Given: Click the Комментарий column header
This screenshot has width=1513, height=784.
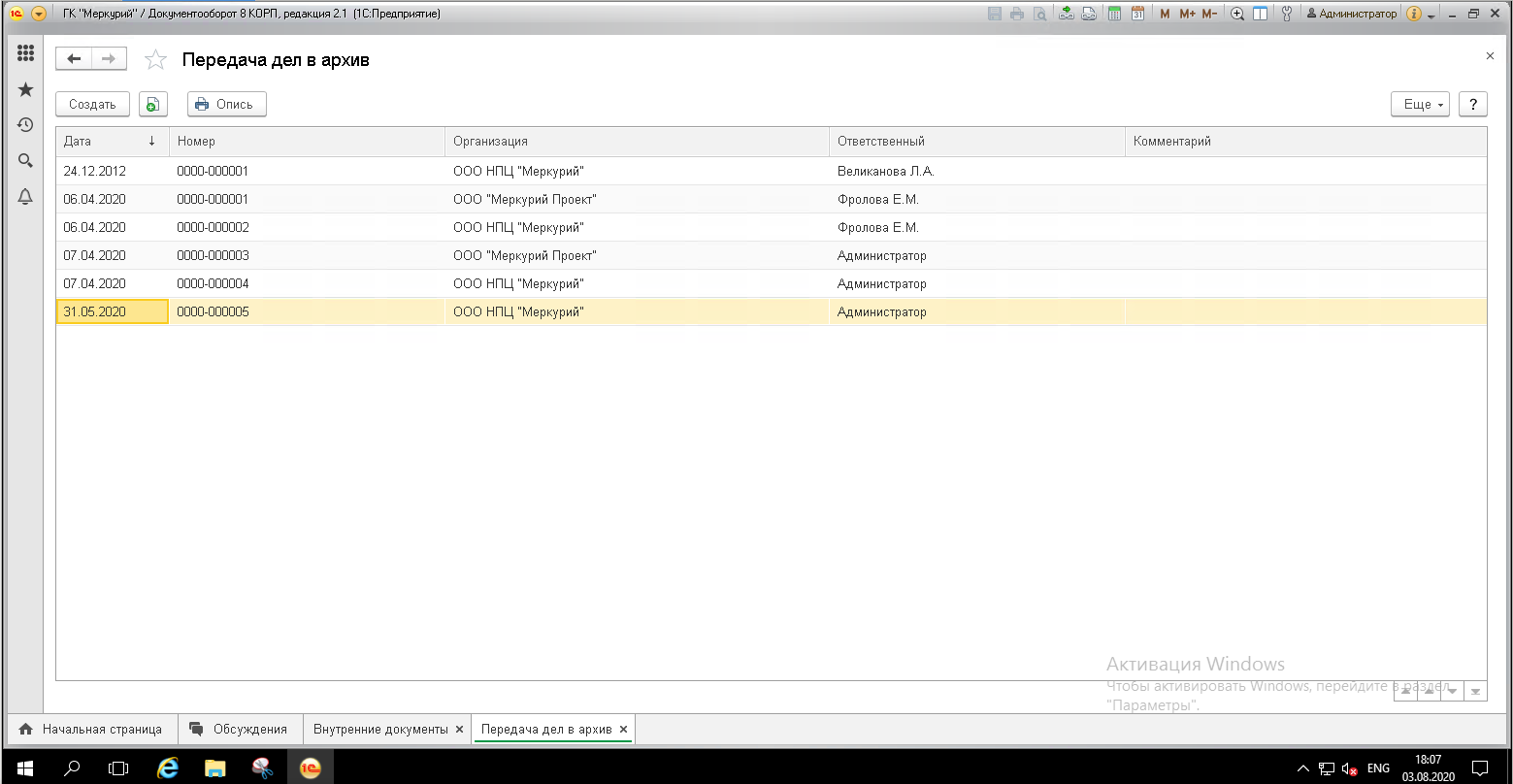Looking at the screenshot, I should [x=1305, y=142].
